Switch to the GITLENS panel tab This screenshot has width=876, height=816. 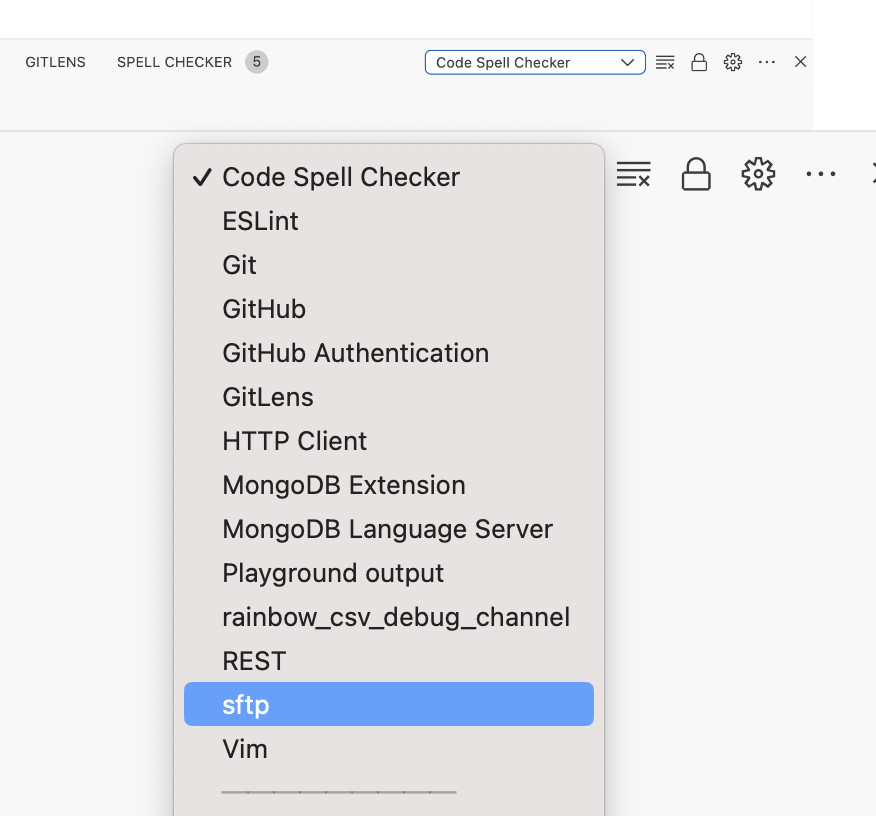click(56, 62)
